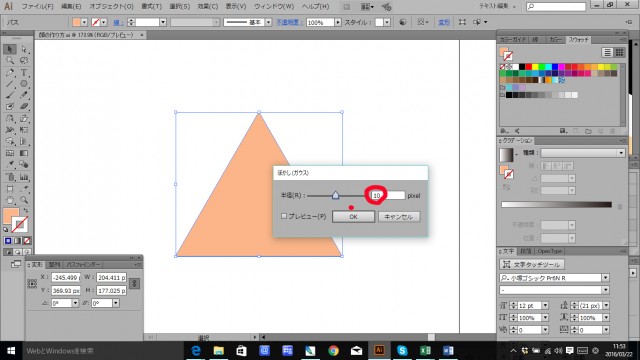The height and width of the screenshot is (360, 640).
Task: Open brush definition 基本 dropdown
Action: pyautogui.click(x=268, y=22)
